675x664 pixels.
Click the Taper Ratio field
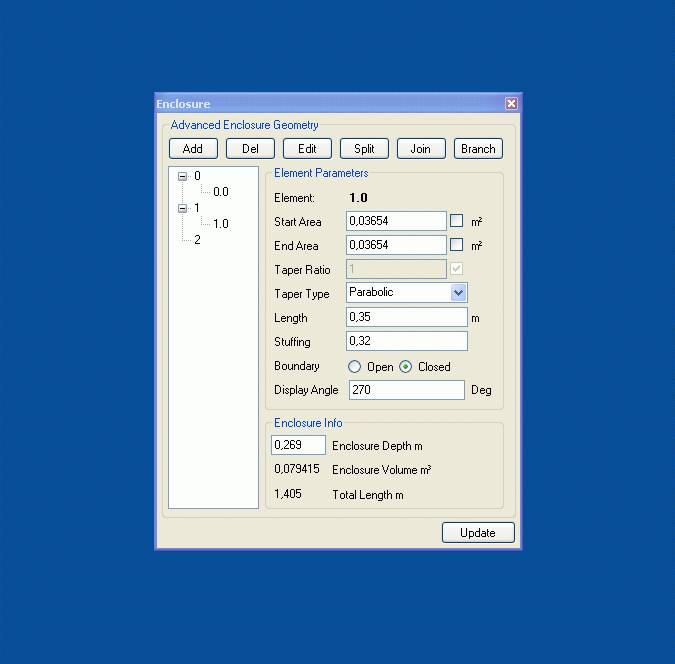[x=396, y=269]
